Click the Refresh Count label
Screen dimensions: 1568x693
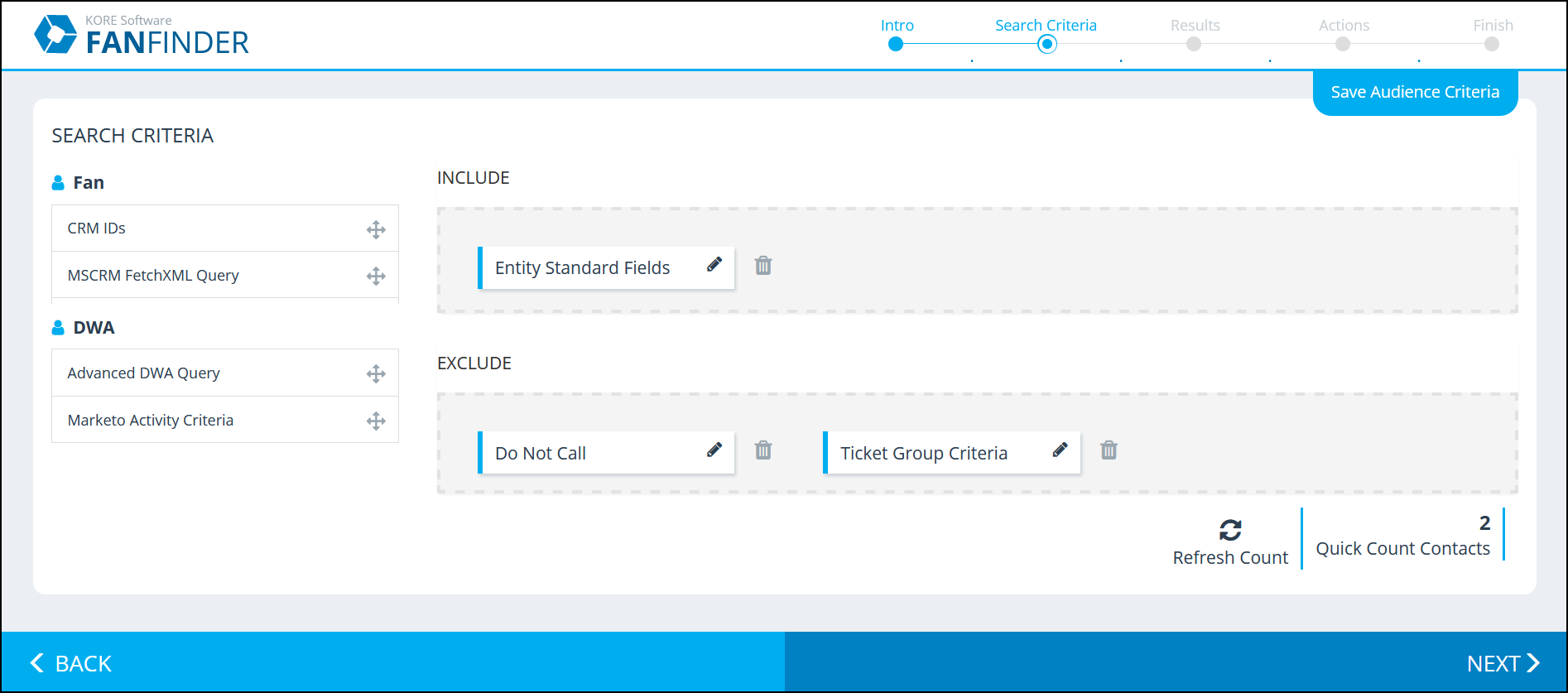coord(1230,558)
